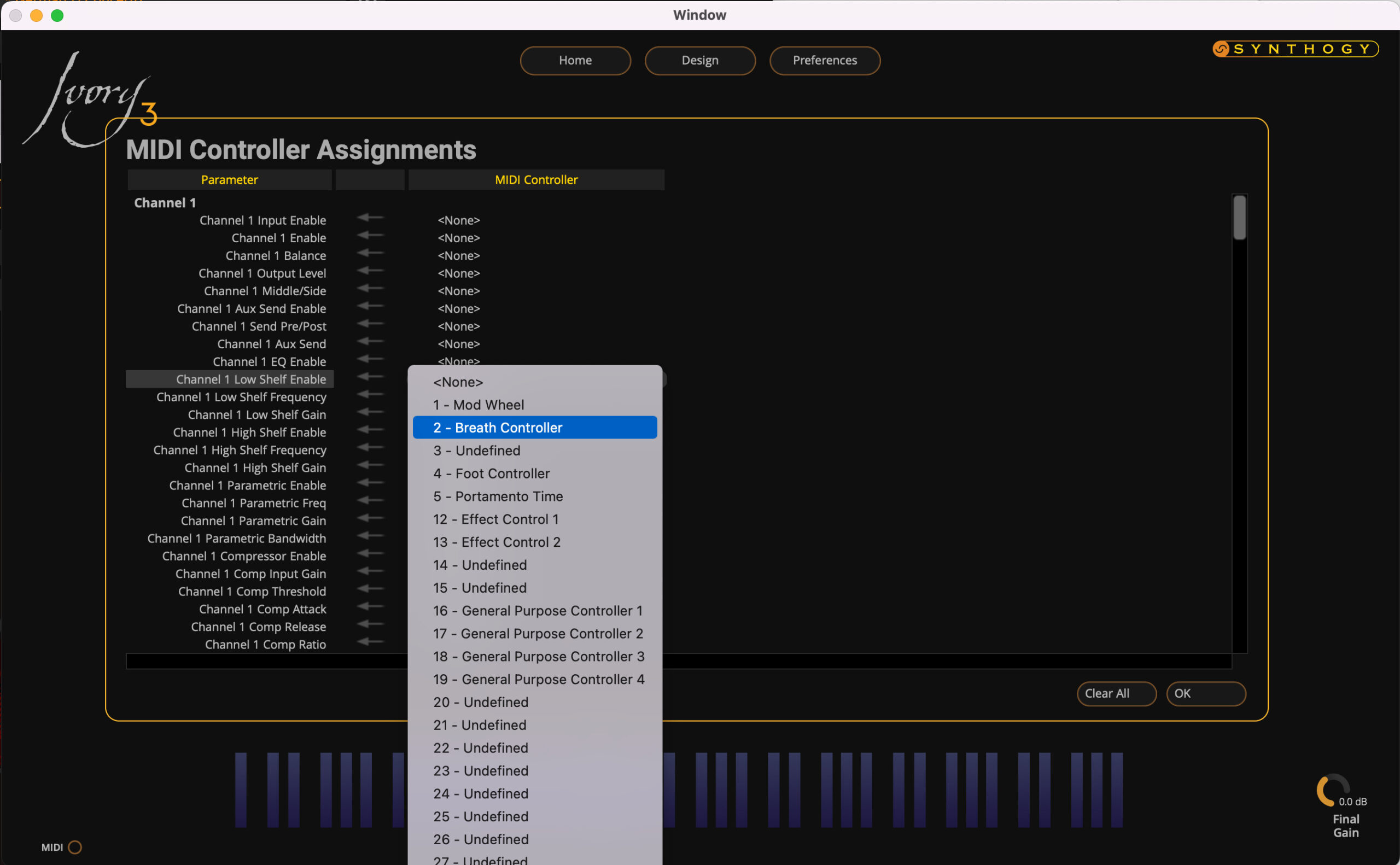Click the assignments list vertical scrollbar thumb

pyautogui.click(x=1239, y=218)
